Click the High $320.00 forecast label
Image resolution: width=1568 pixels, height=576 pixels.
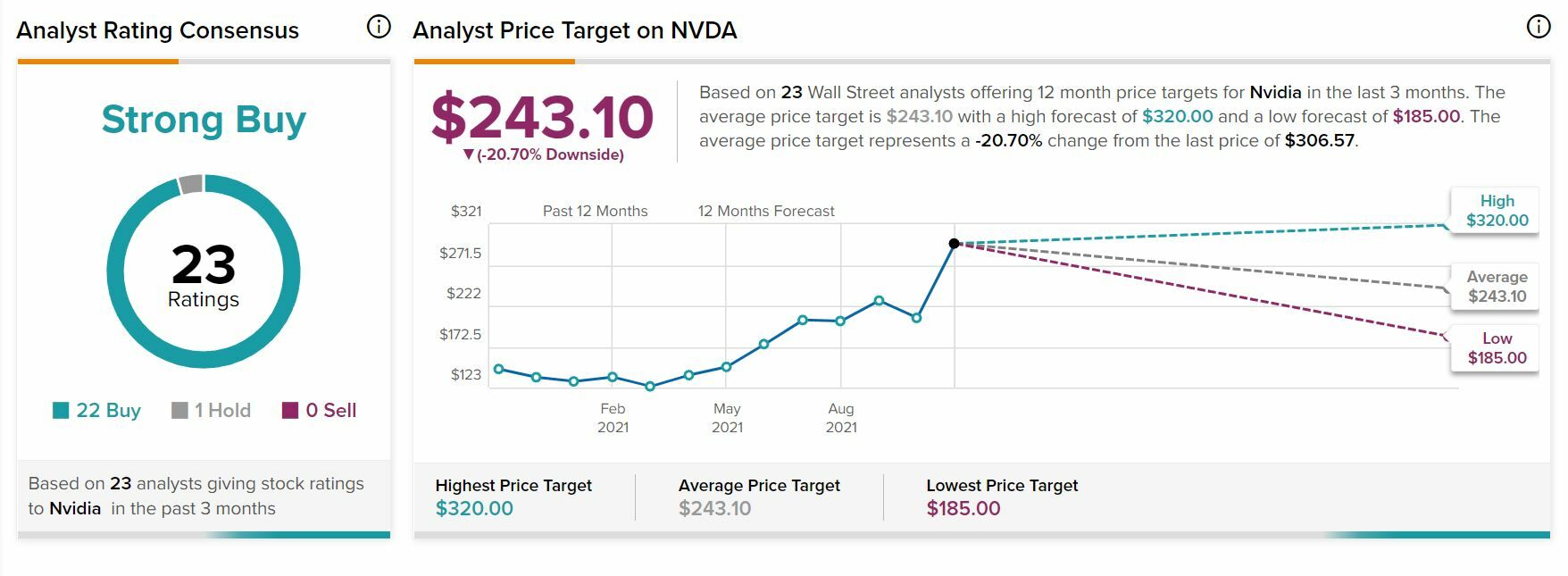[x=1497, y=211]
